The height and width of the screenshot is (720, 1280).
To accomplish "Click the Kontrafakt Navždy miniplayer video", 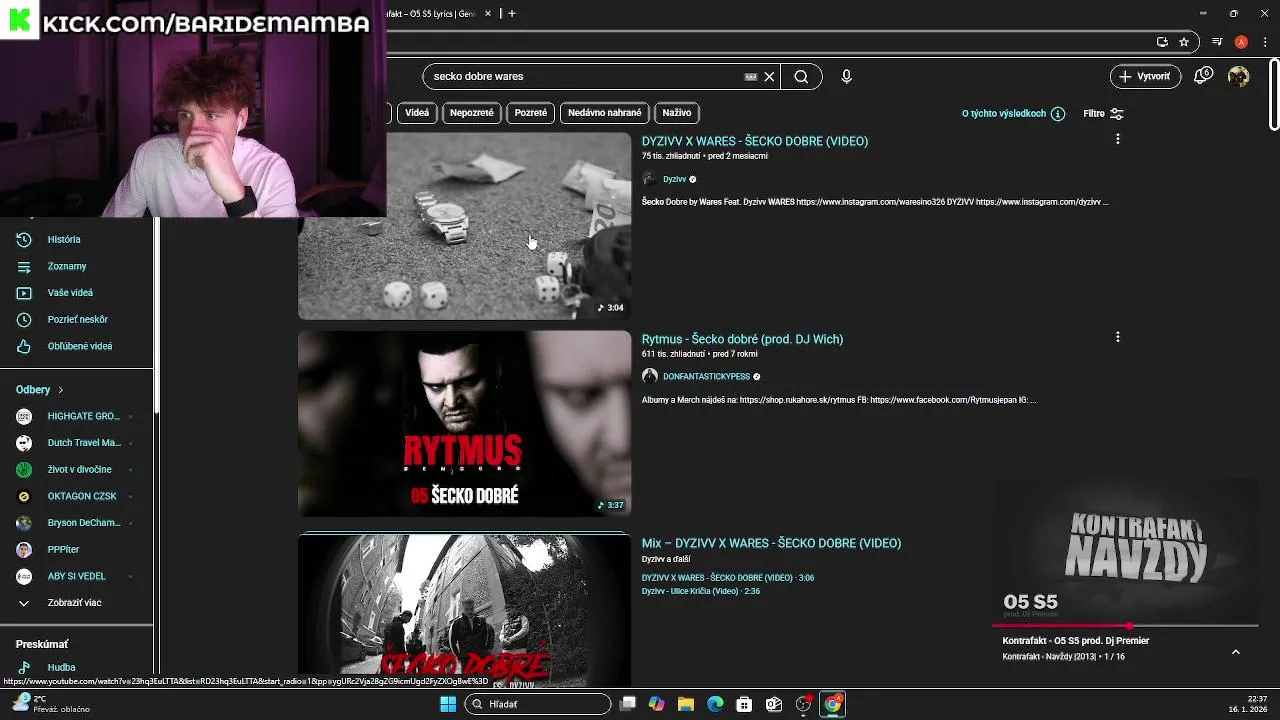I will 1125,551.
